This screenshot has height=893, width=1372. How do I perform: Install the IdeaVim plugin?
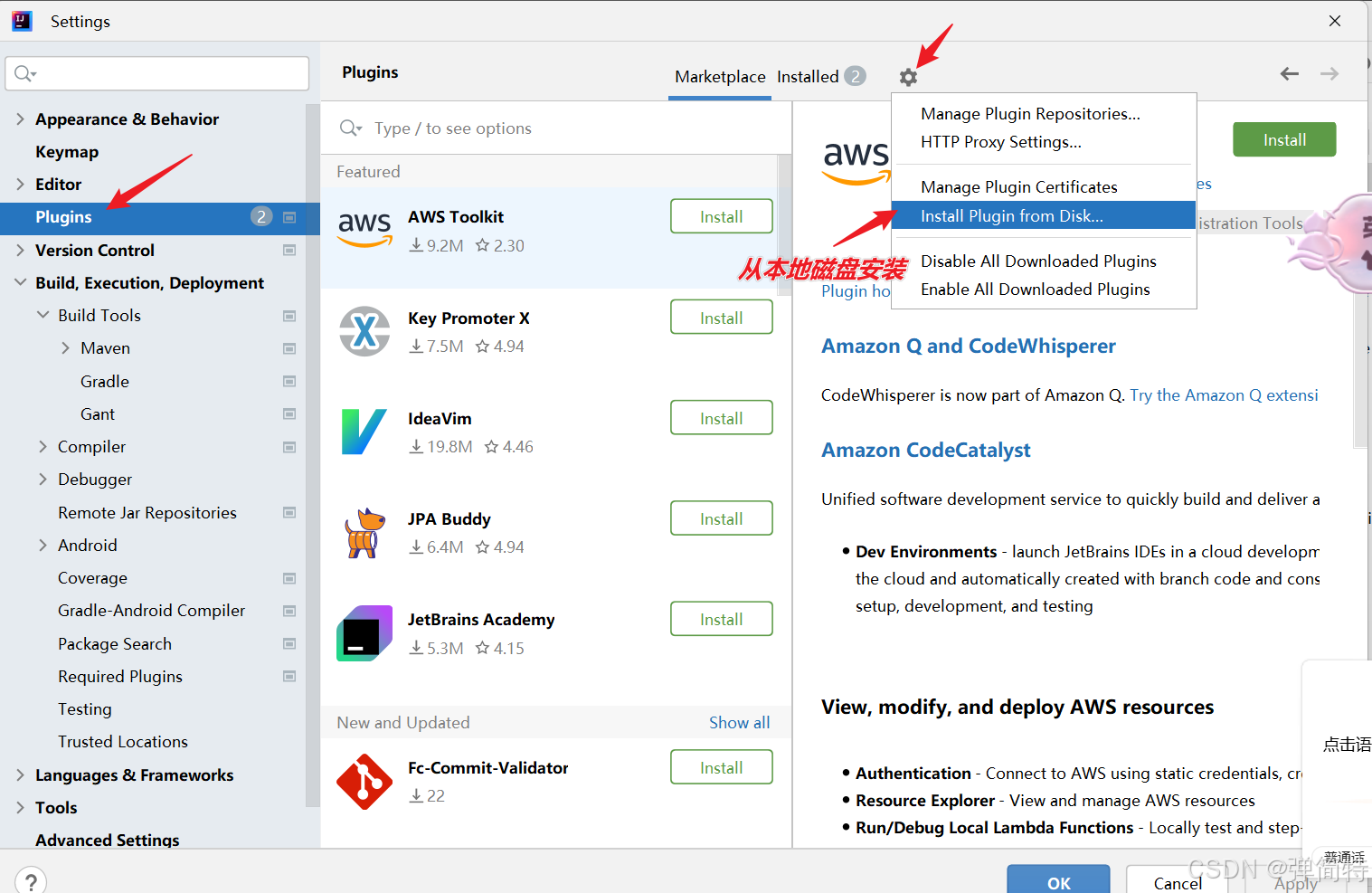point(721,418)
